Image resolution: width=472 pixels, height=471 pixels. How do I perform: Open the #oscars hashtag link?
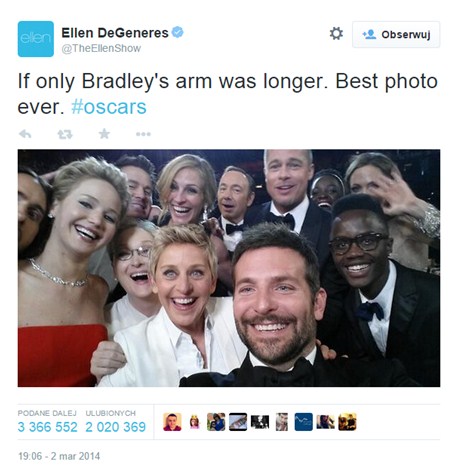click(x=109, y=107)
